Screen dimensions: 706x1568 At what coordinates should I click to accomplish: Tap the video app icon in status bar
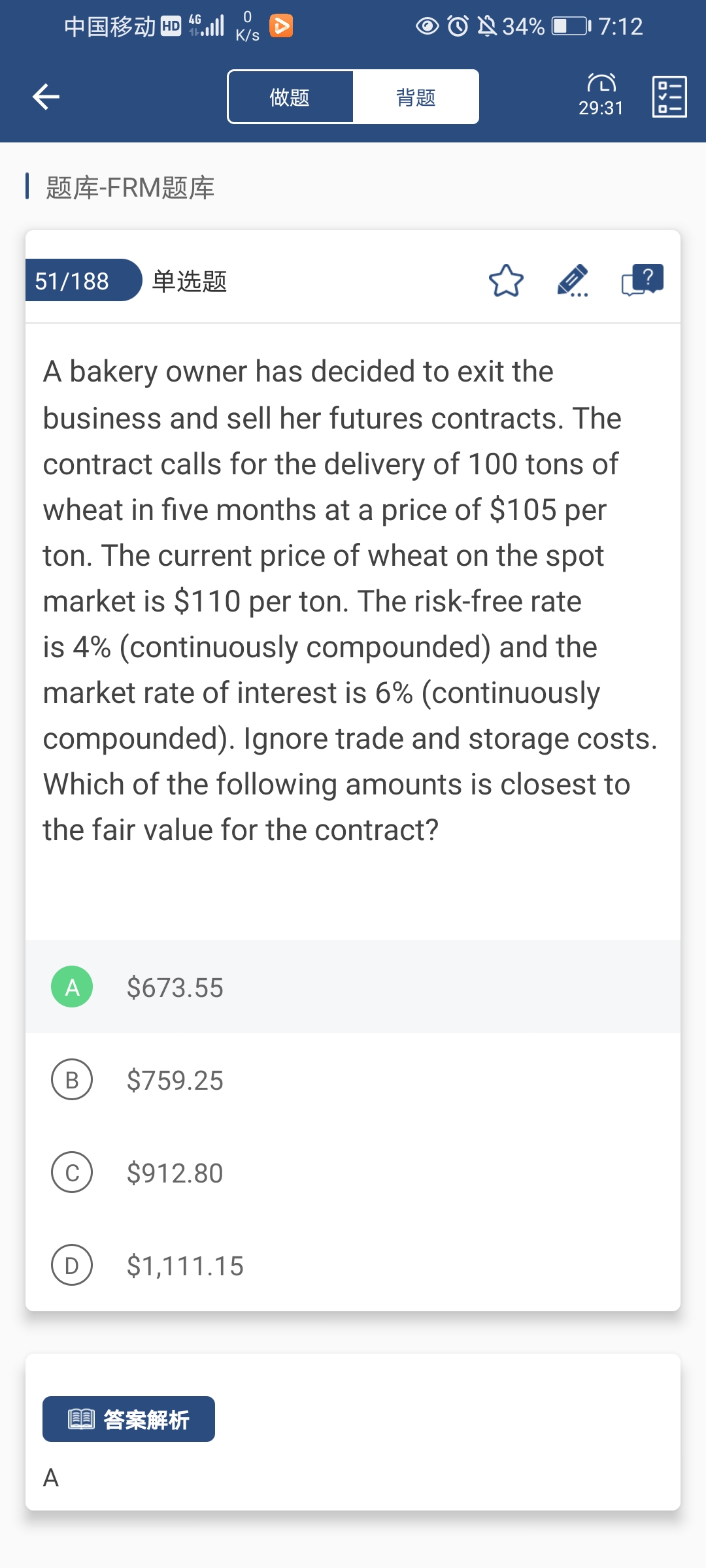click(x=281, y=26)
